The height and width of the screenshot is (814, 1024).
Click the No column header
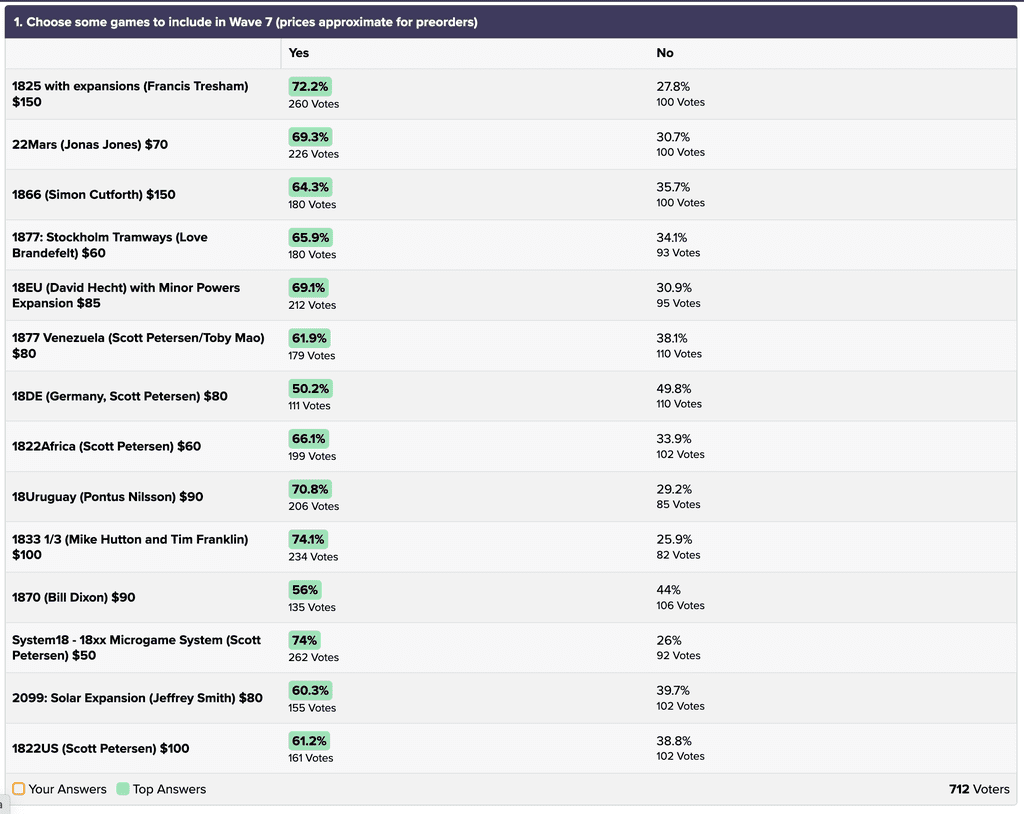pos(665,53)
